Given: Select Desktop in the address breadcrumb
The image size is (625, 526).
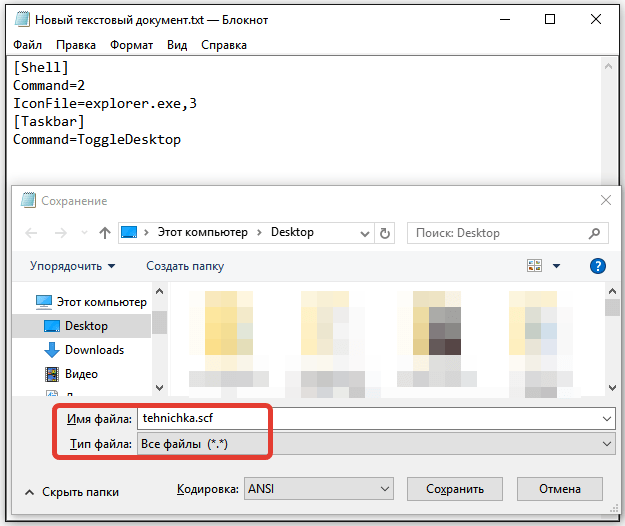Looking at the screenshot, I should (x=292, y=232).
